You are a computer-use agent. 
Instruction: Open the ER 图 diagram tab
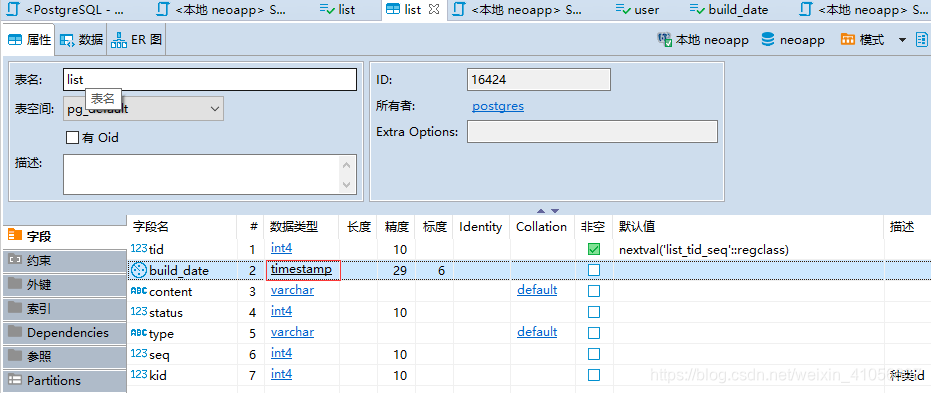(137, 40)
